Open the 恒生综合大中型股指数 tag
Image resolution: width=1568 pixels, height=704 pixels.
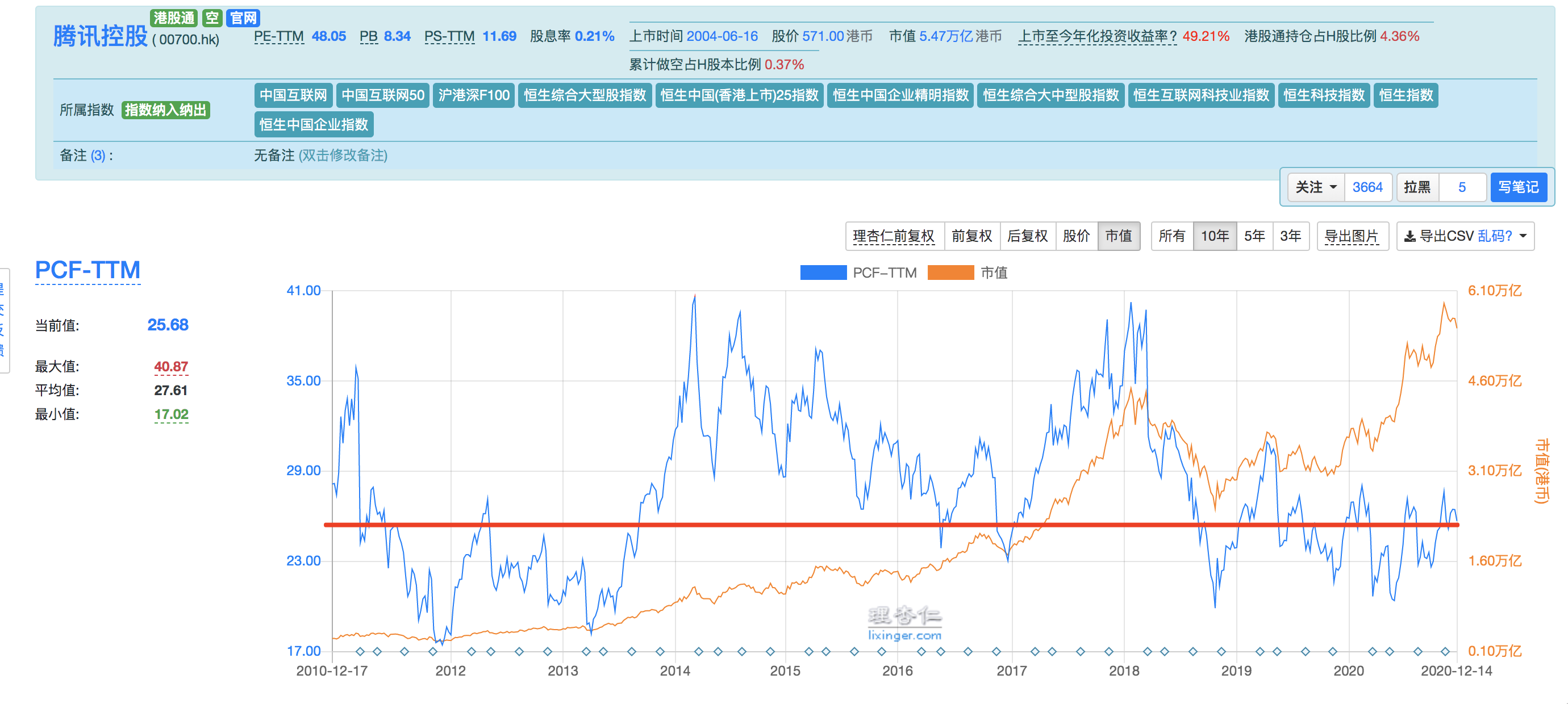point(1050,95)
